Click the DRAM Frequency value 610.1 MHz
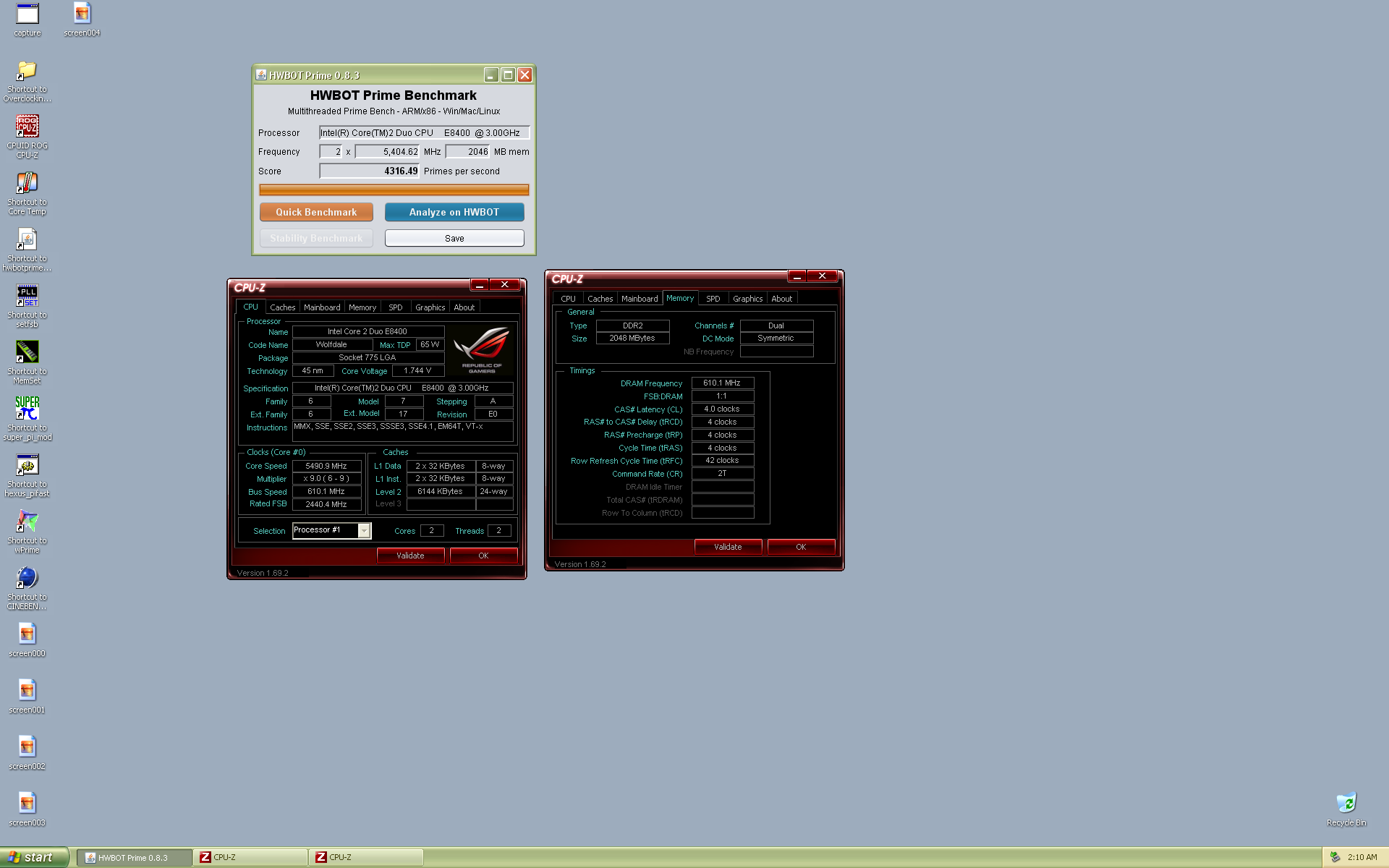Viewport: 1389px width, 868px height. (x=722, y=383)
